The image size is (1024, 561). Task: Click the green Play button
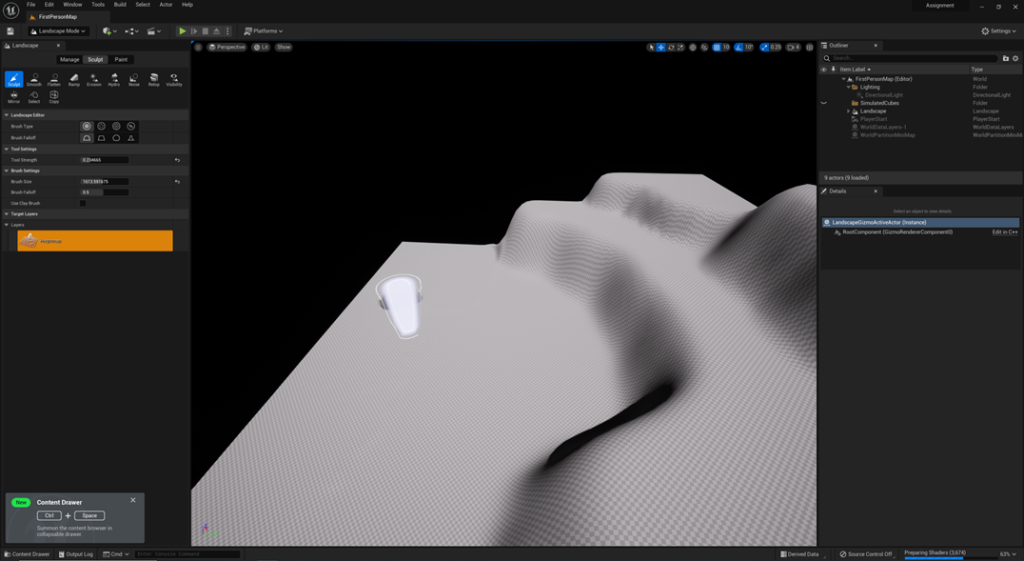click(x=182, y=31)
